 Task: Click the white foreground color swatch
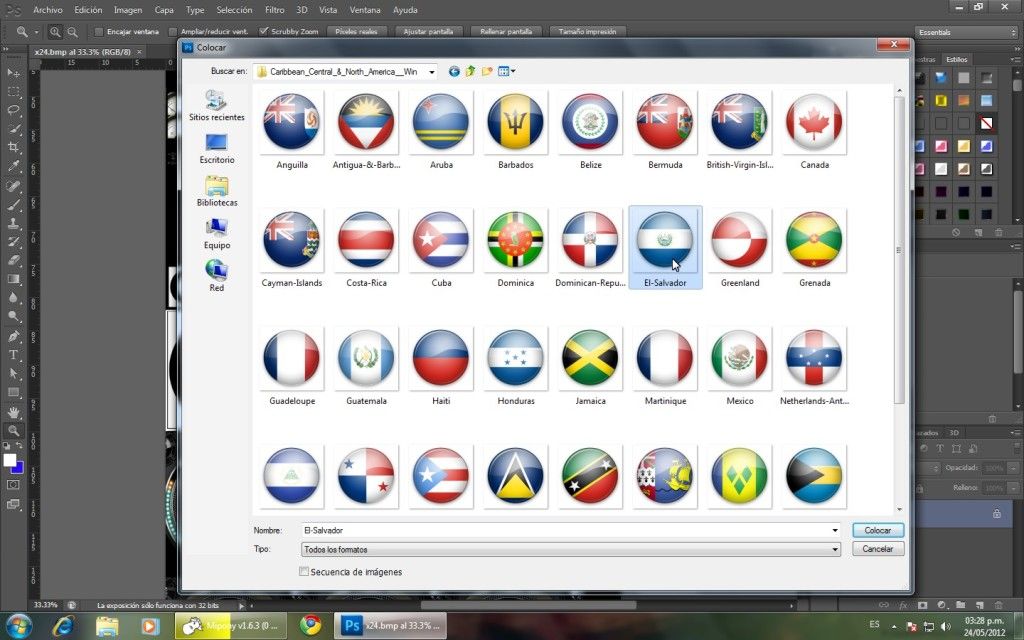(9, 460)
